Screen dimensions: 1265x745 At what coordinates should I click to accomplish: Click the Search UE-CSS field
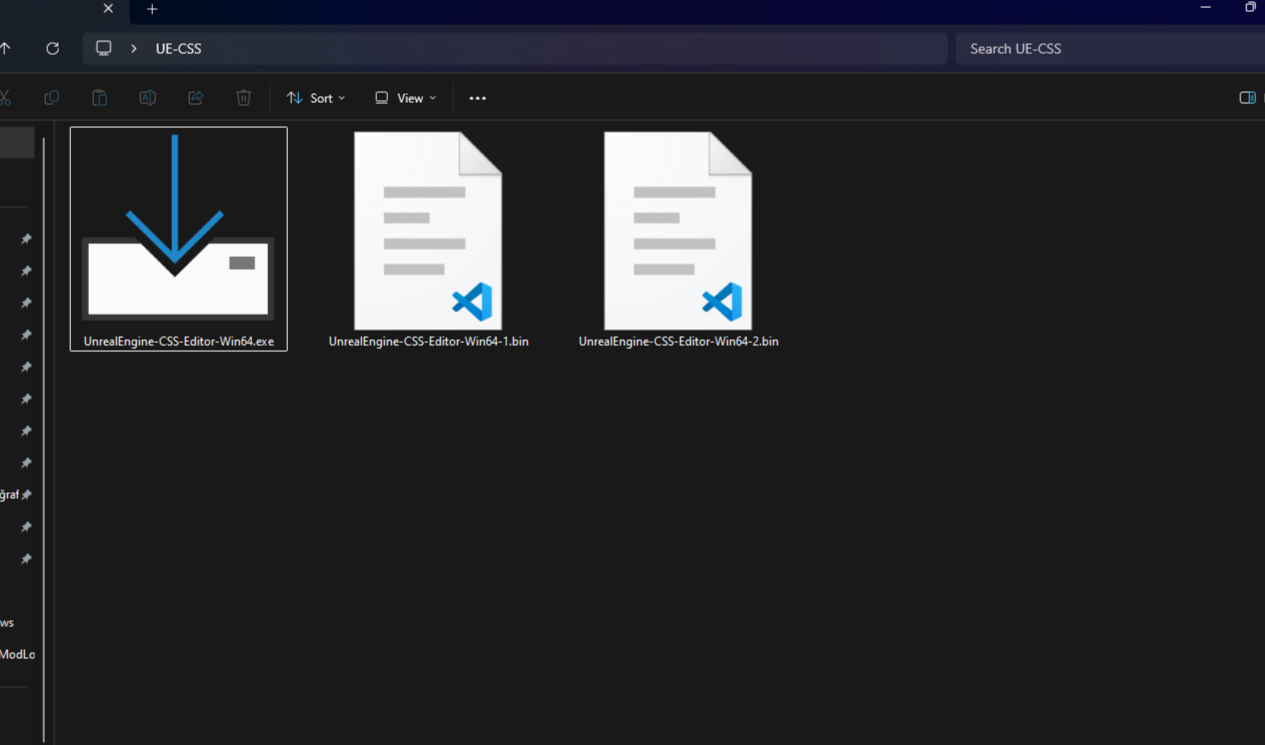pyautogui.click(x=1110, y=48)
